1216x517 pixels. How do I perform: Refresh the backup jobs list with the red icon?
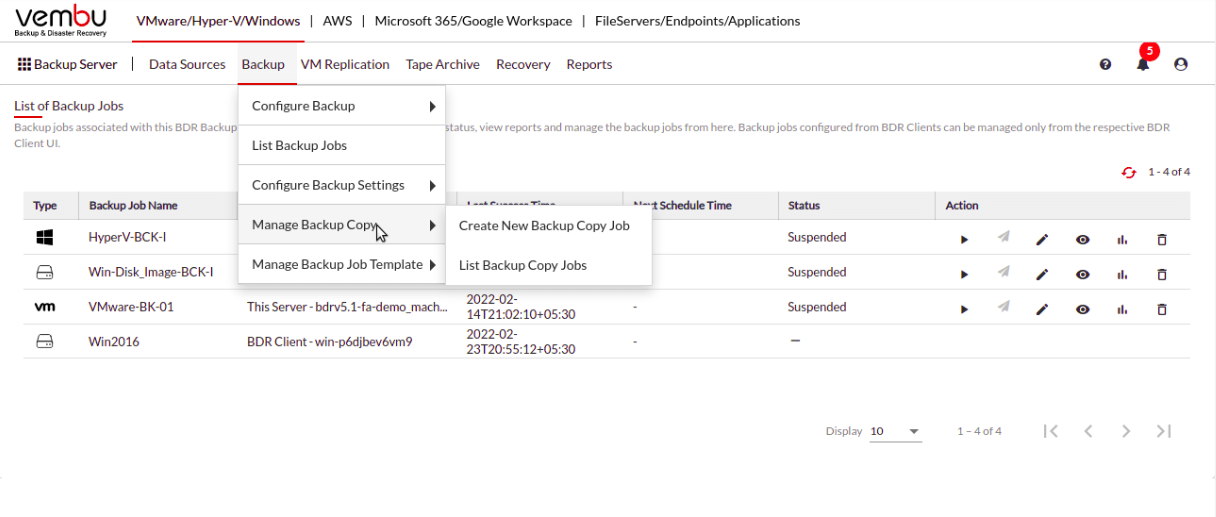click(x=1129, y=172)
